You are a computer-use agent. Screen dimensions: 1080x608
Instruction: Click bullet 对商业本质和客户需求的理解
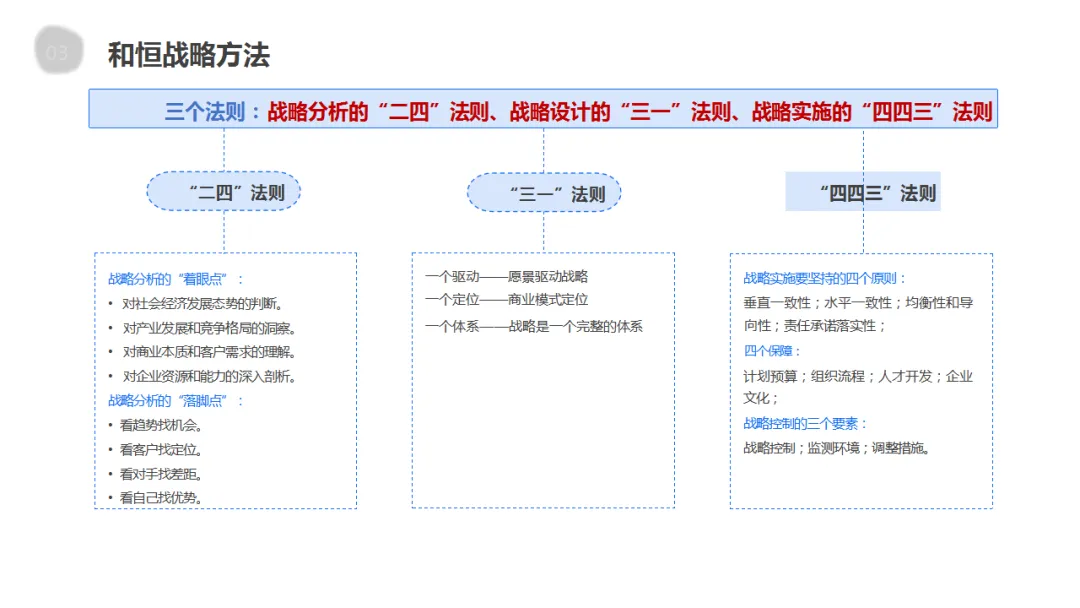pos(209,352)
